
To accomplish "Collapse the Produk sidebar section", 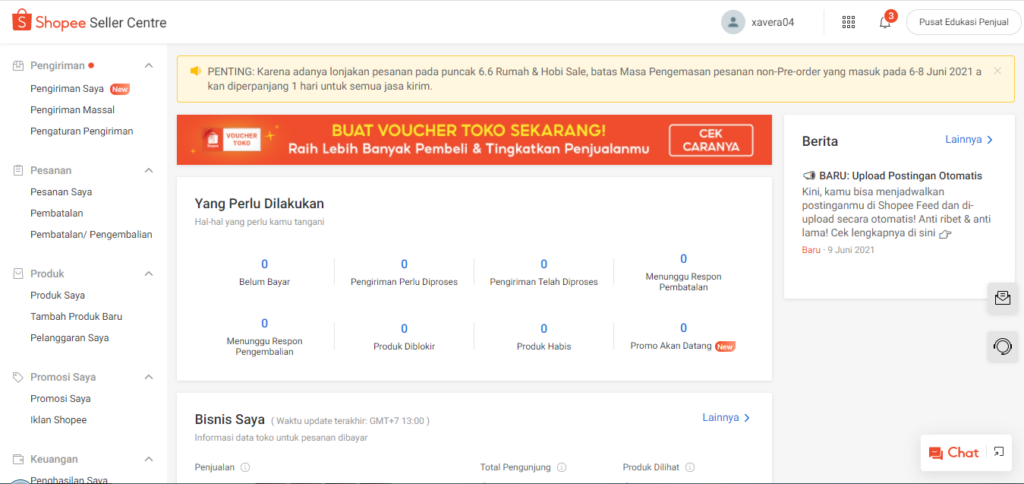I will click(x=149, y=274).
